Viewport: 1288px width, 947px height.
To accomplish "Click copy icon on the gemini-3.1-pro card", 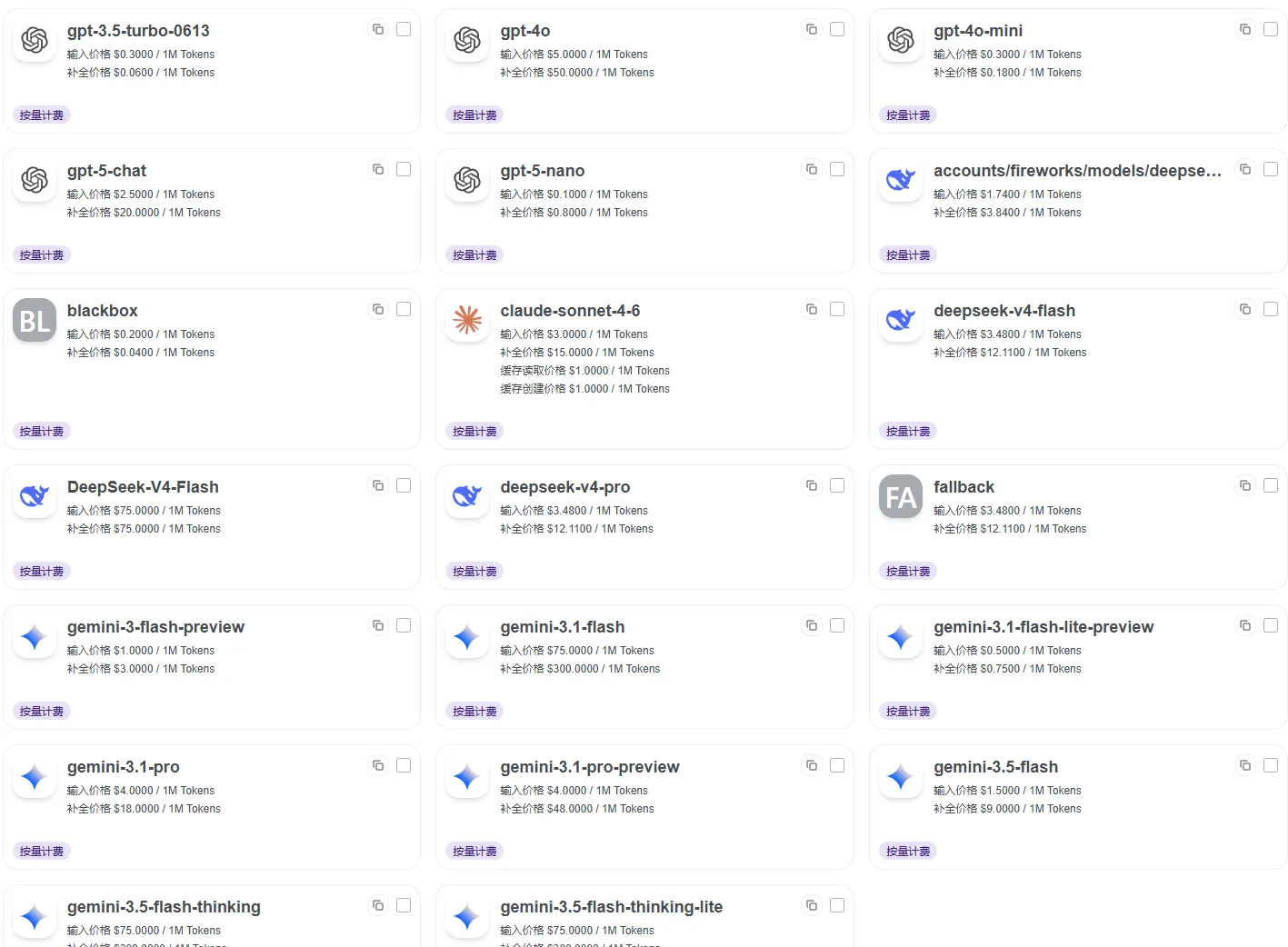I will [x=378, y=765].
